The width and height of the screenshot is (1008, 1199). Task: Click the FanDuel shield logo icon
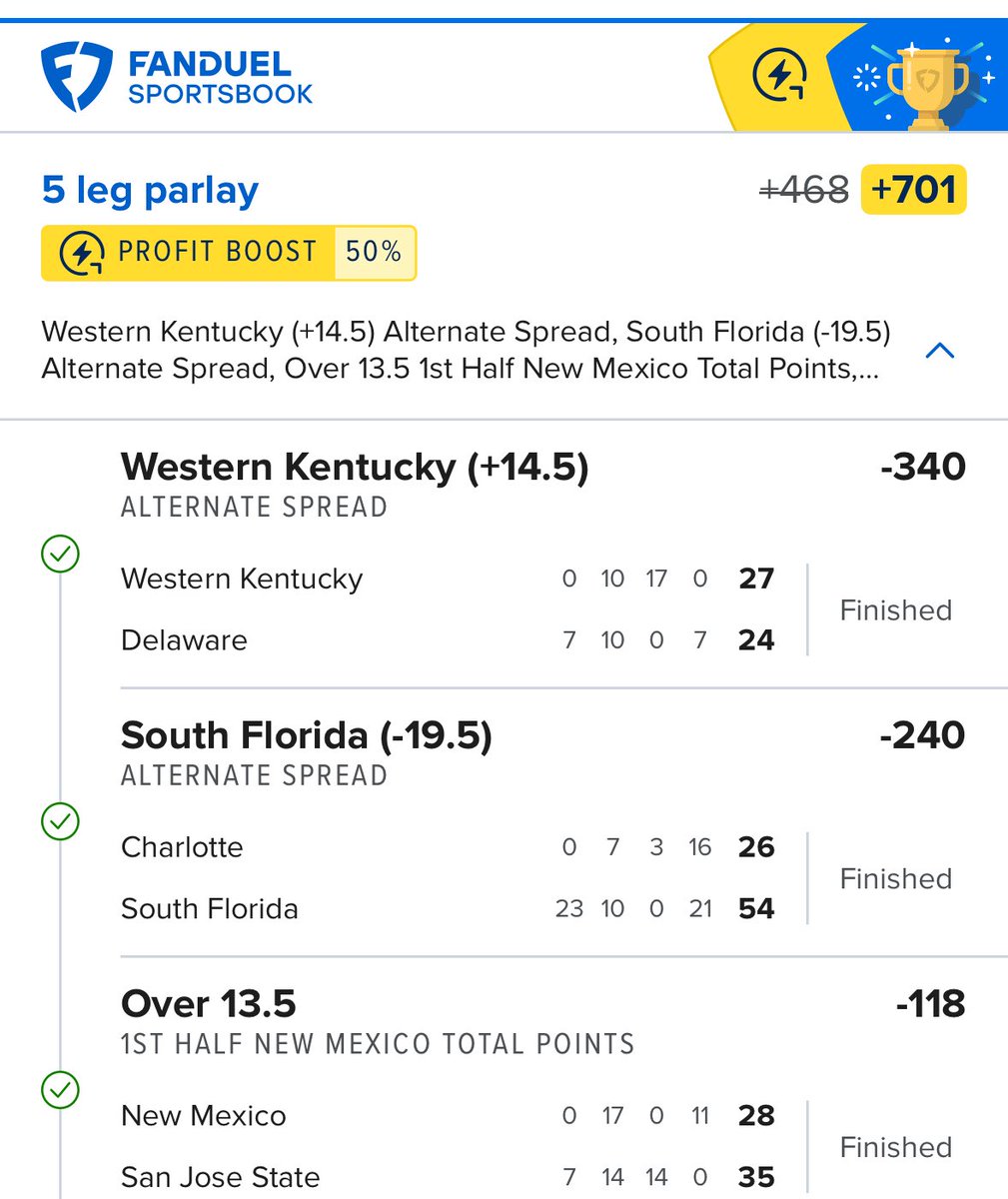[x=75, y=77]
